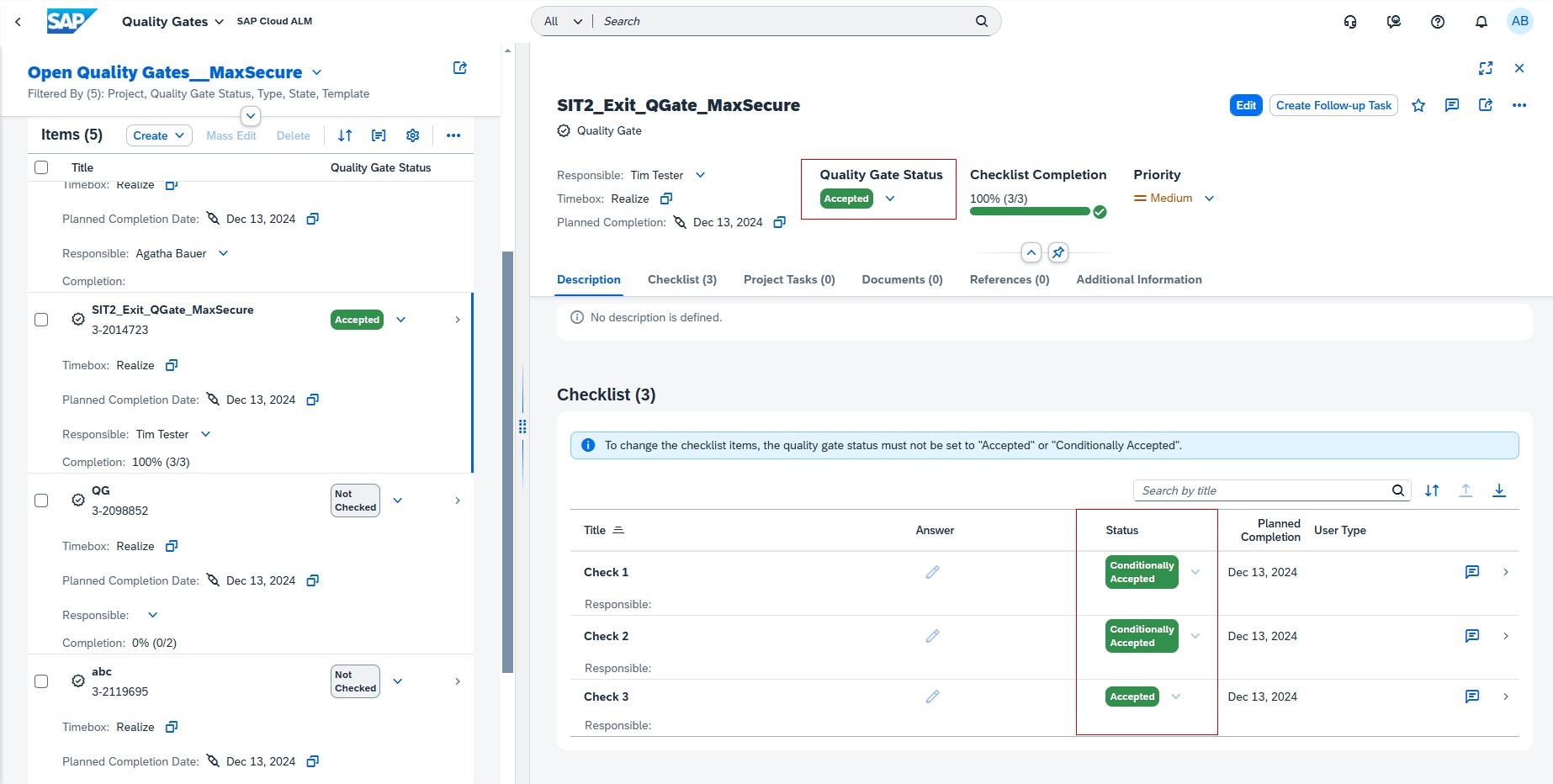The height and width of the screenshot is (784, 1553).
Task: Switch to the Checklist (3) tab
Action: (x=681, y=279)
